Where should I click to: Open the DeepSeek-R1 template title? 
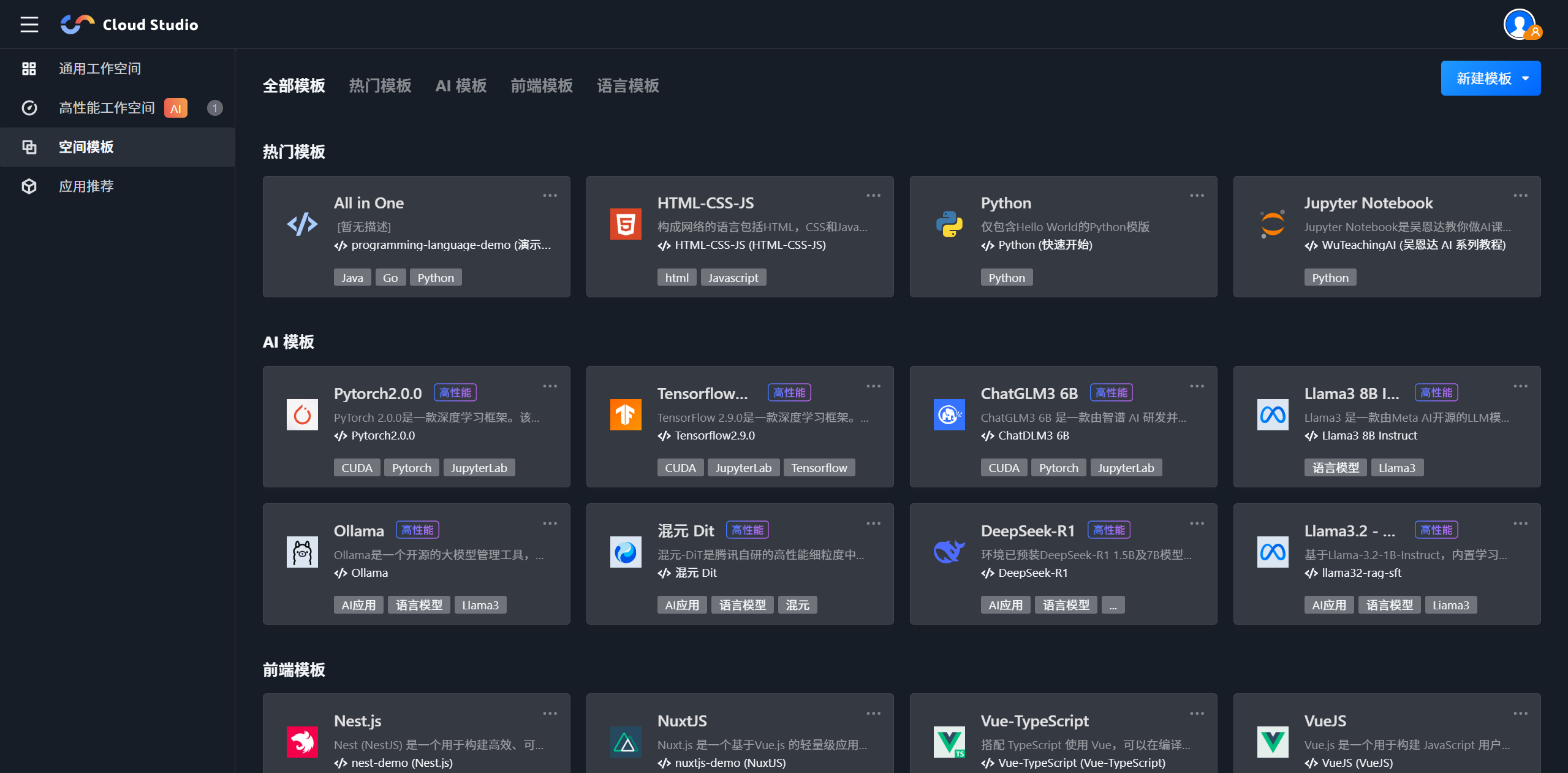click(1028, 531)
